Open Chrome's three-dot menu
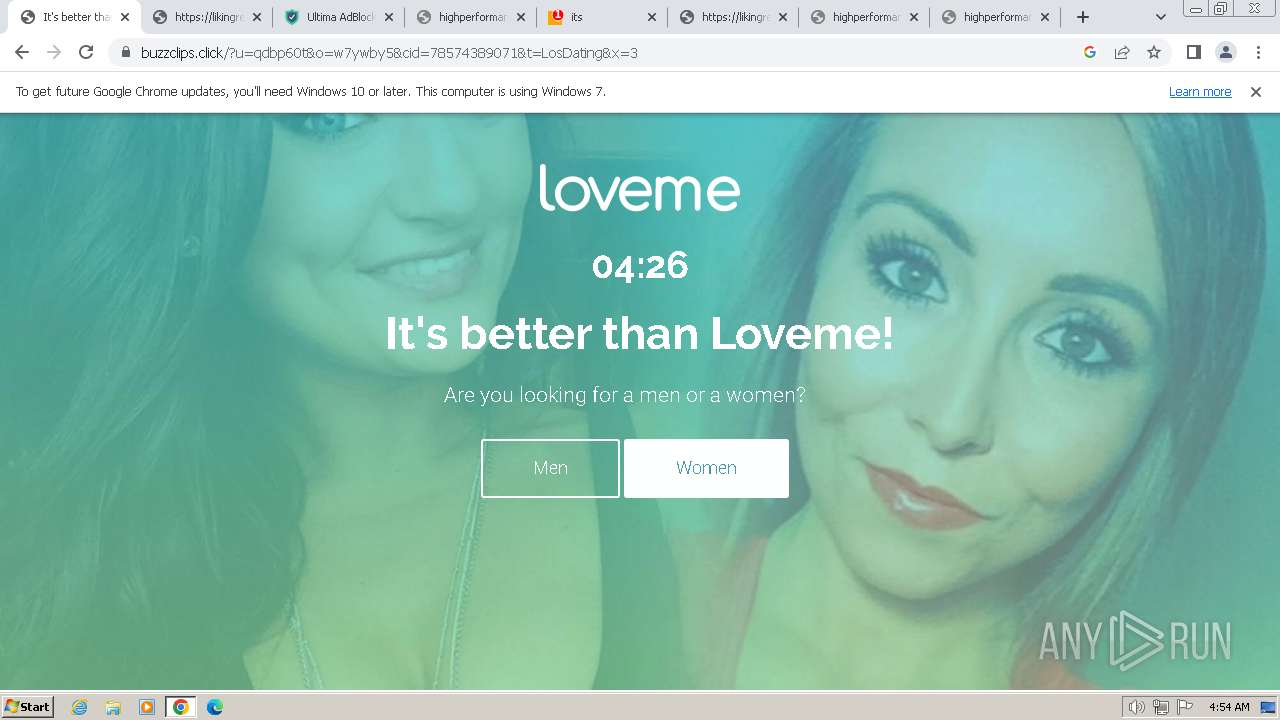This screenshot has height=720, width=1280. tap(1258, 53)
